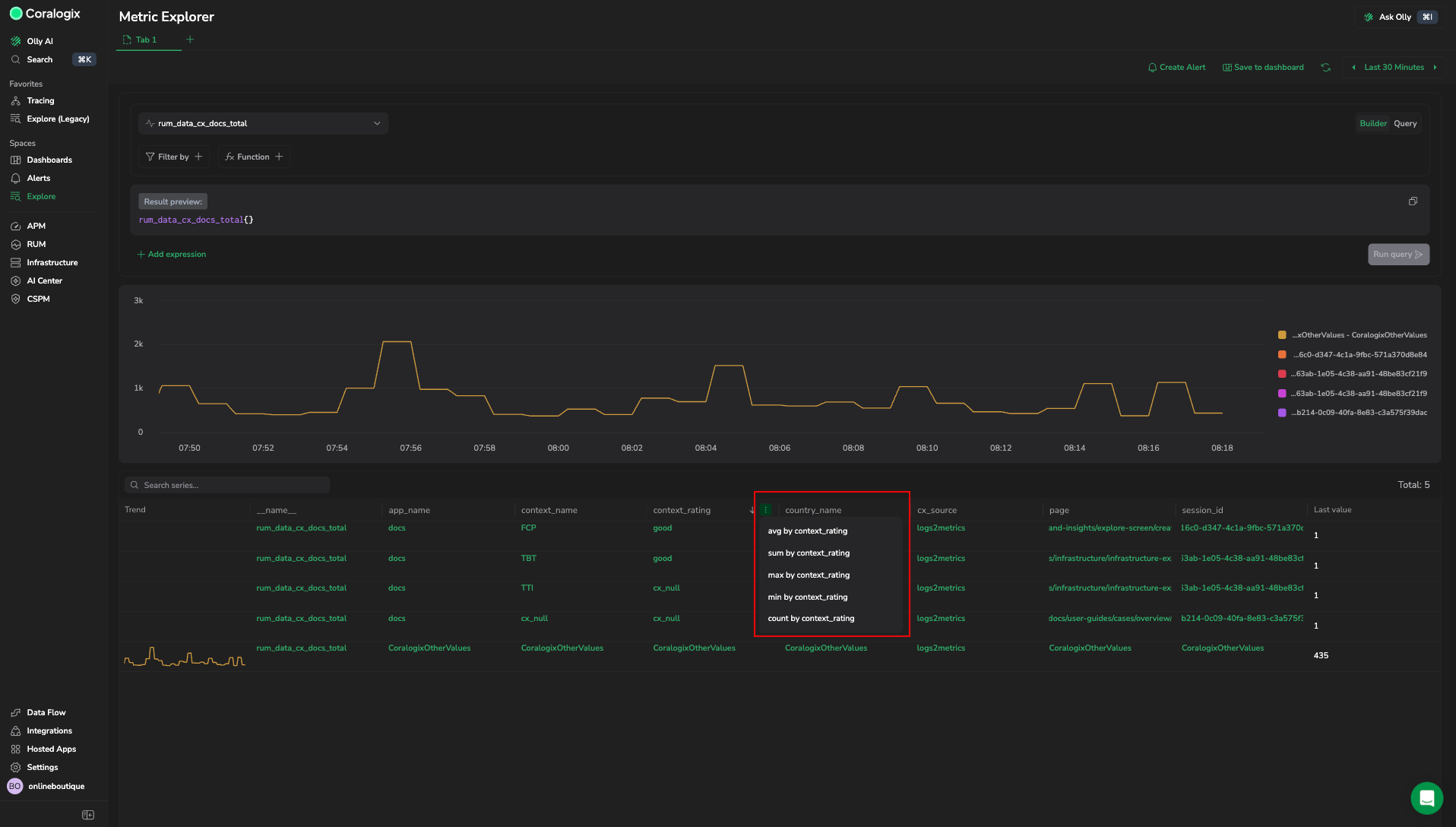Open Explore (Legacy) favorite
1456x827 pixels.
(x=58, y=119)
